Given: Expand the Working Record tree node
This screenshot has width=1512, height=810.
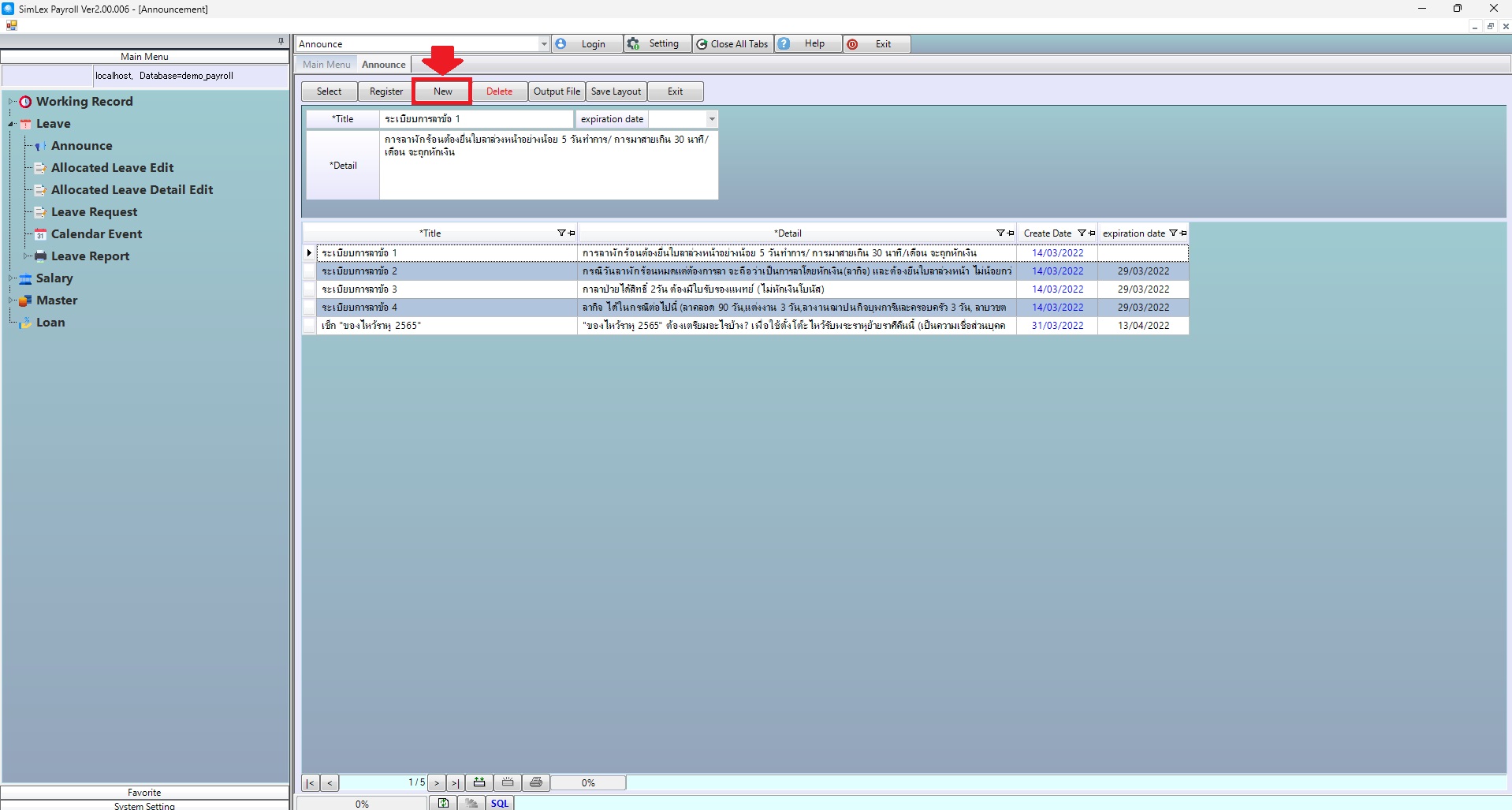Looking at the screenshot, I should tap(11, 102).
